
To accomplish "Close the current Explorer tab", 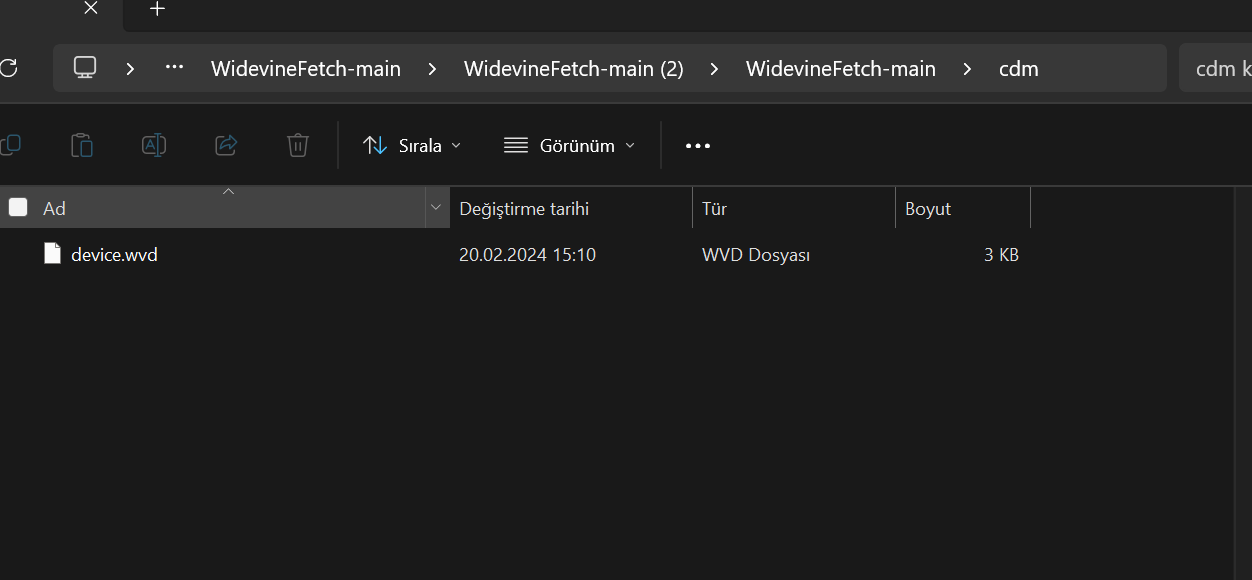I will pos(91,8).
